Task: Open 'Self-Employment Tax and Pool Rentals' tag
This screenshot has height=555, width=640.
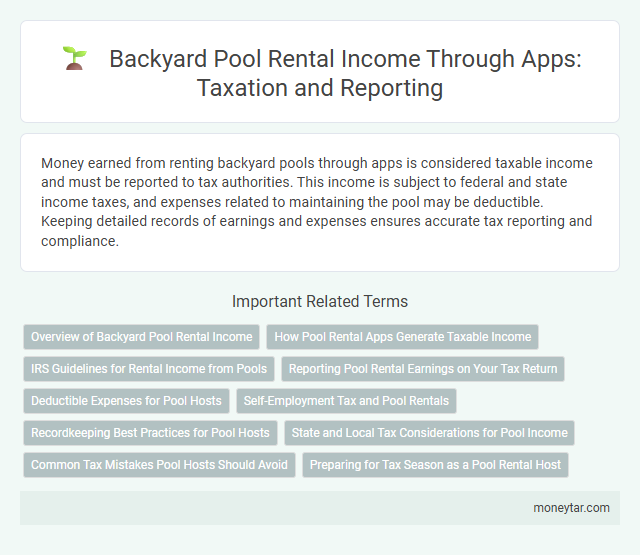Action: 346,401
